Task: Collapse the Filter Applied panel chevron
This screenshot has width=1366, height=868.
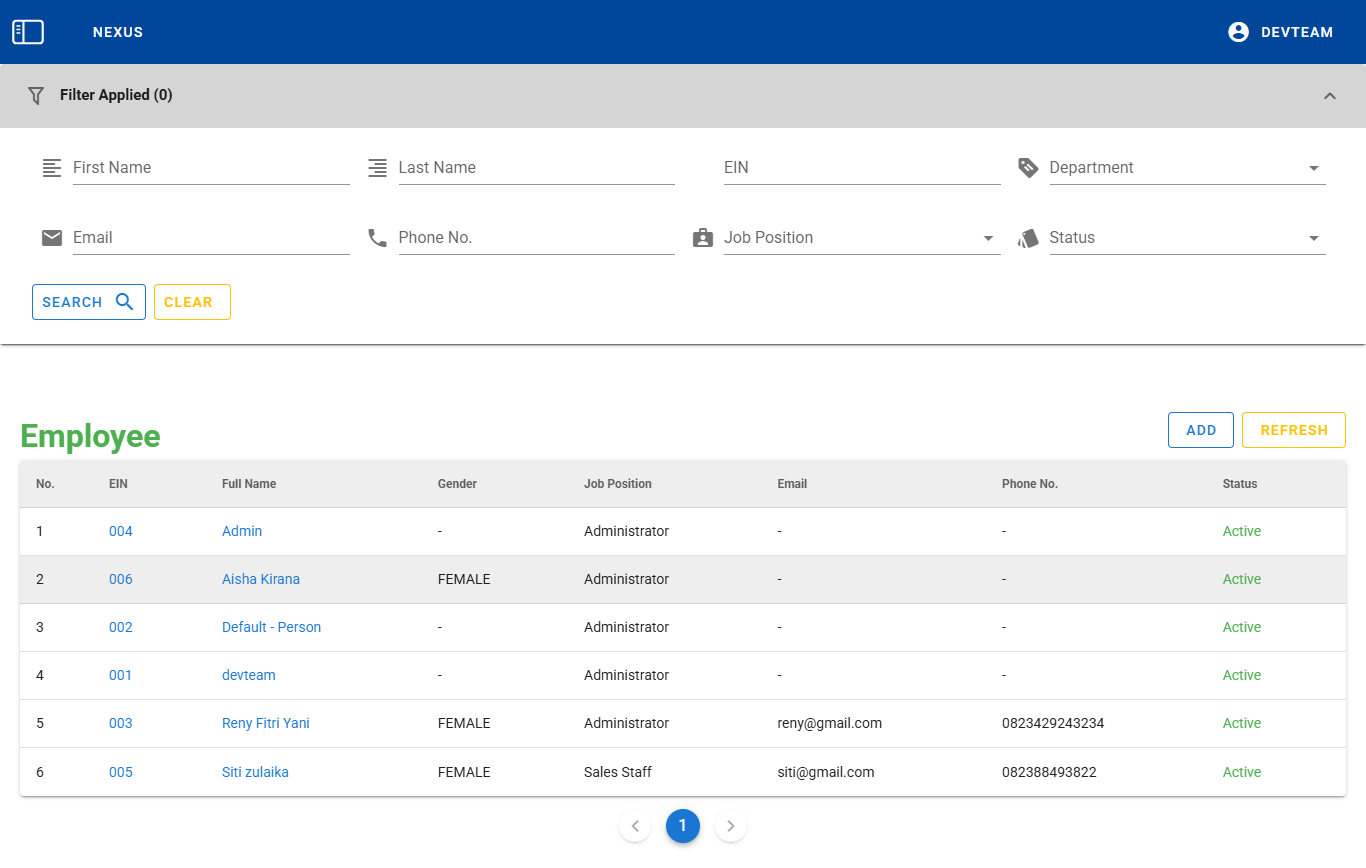Action: 1329,96
